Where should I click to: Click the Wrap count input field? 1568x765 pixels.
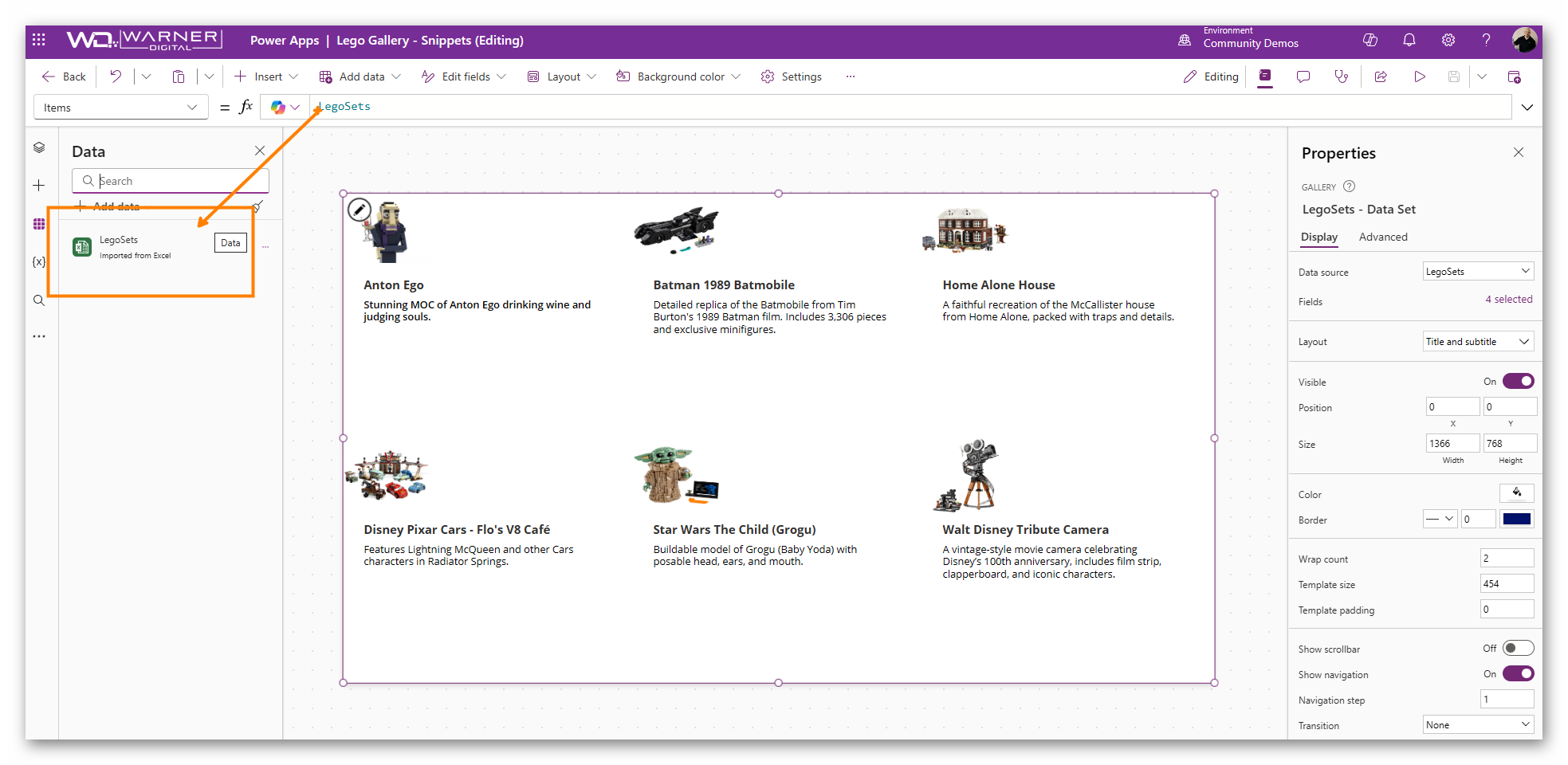click(1507, 558)
